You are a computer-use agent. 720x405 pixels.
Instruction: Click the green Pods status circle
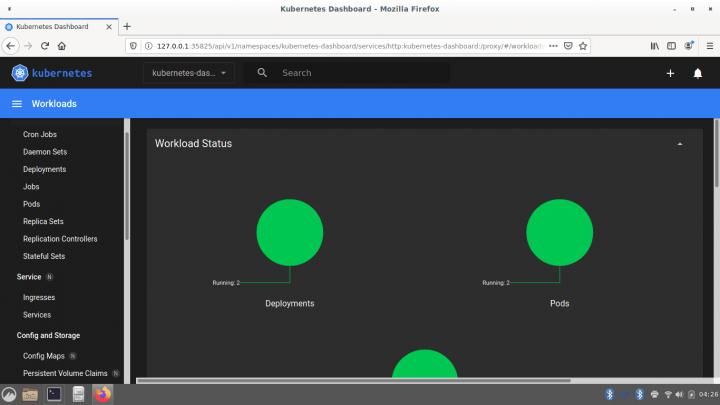coord(559,232)
